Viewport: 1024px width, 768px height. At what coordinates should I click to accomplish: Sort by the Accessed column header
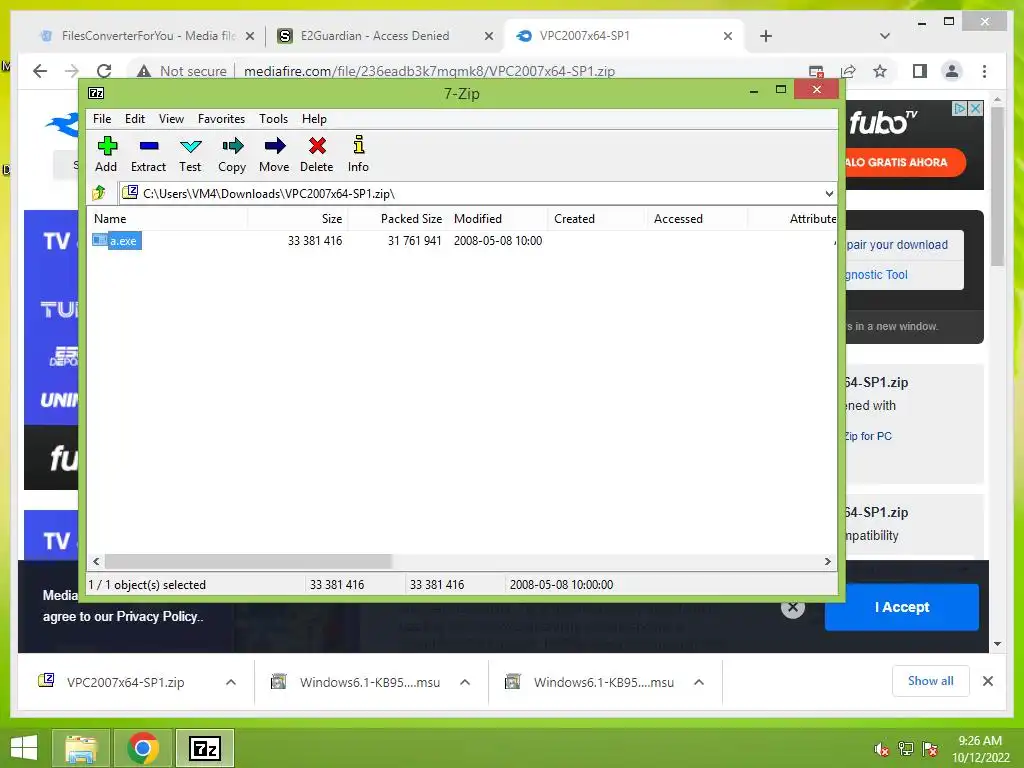[697, 219]
